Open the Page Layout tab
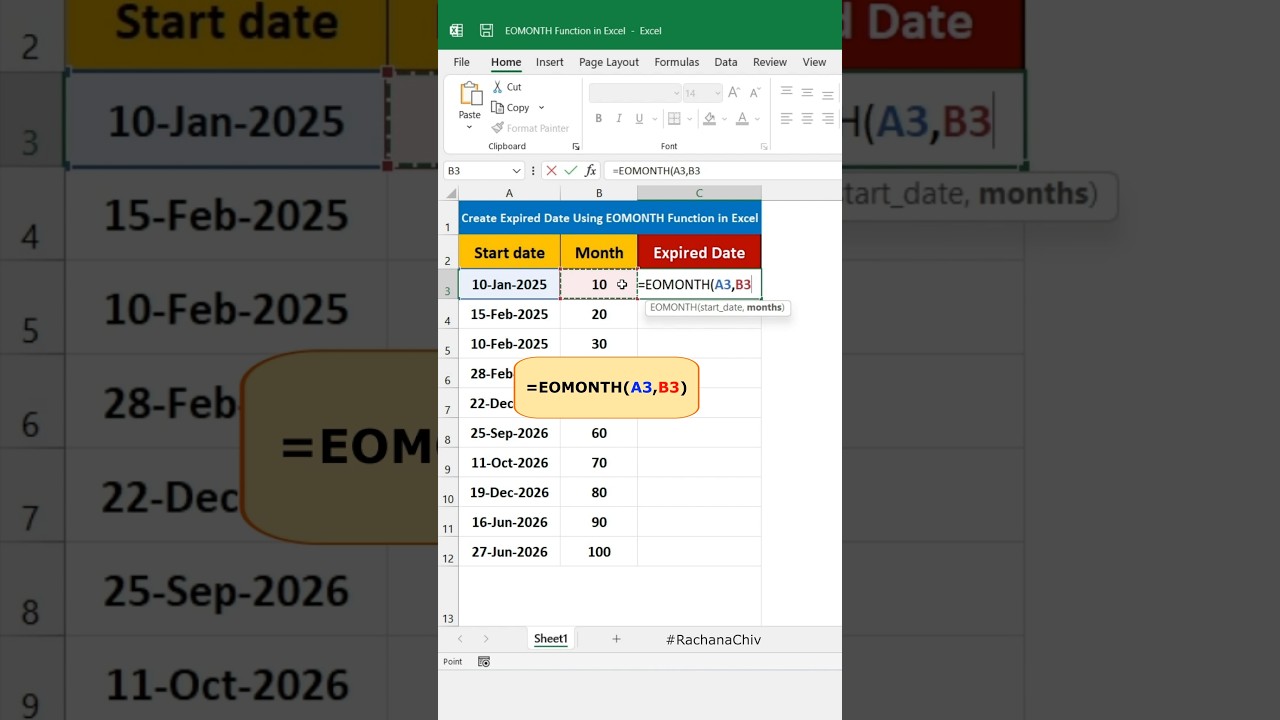Viewport: 1280px width, 720px height. point(609,62)
